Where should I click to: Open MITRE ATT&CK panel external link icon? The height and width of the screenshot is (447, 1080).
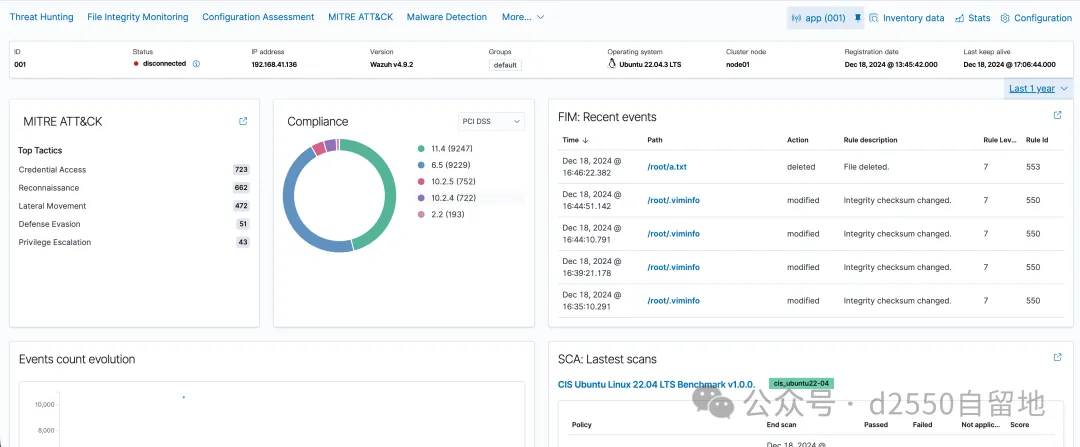coord(243,121)
